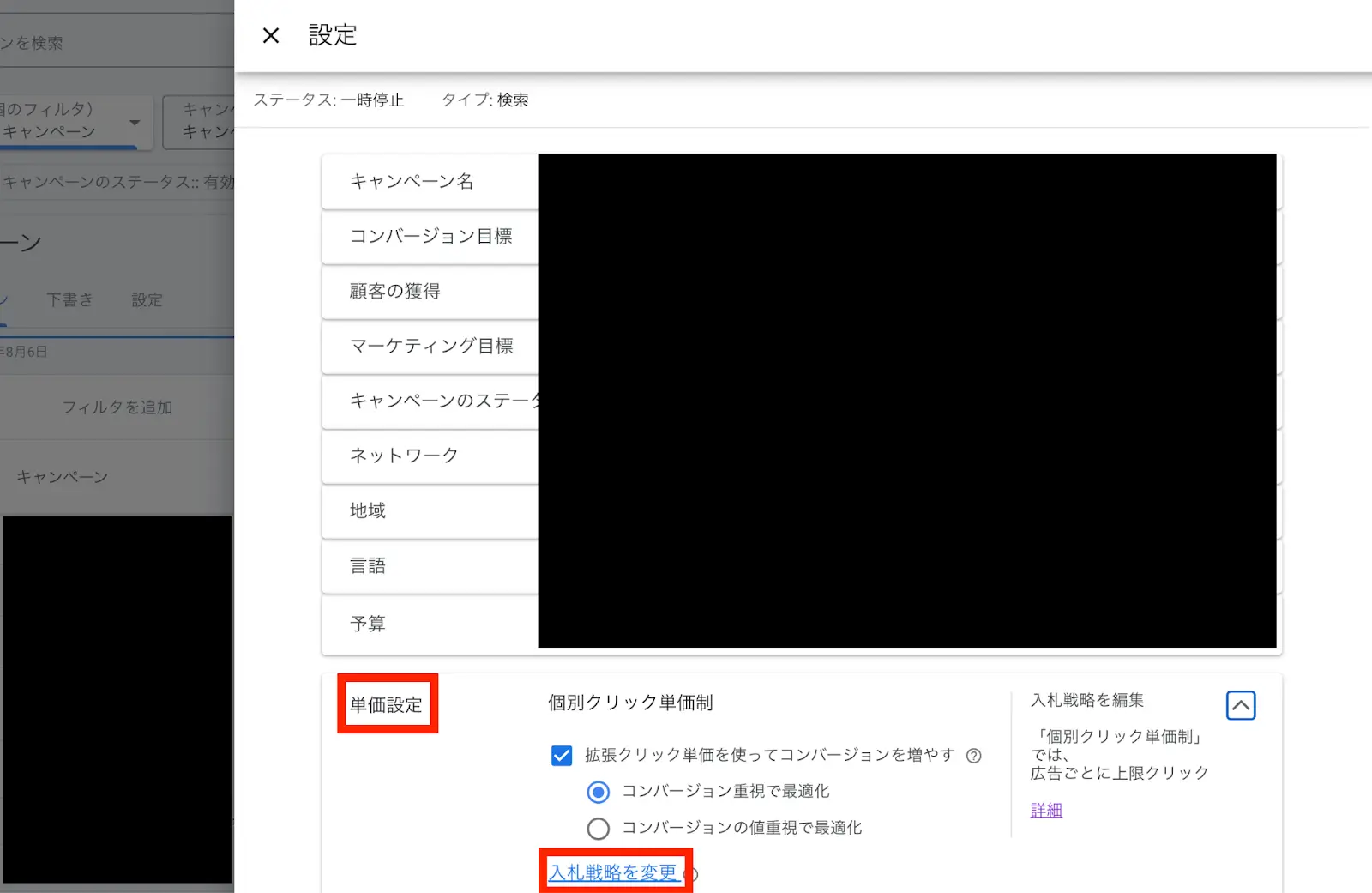Collapse the 入札戦略を編集 panel chevron
1372x893 pixels.
(1241, 705)
